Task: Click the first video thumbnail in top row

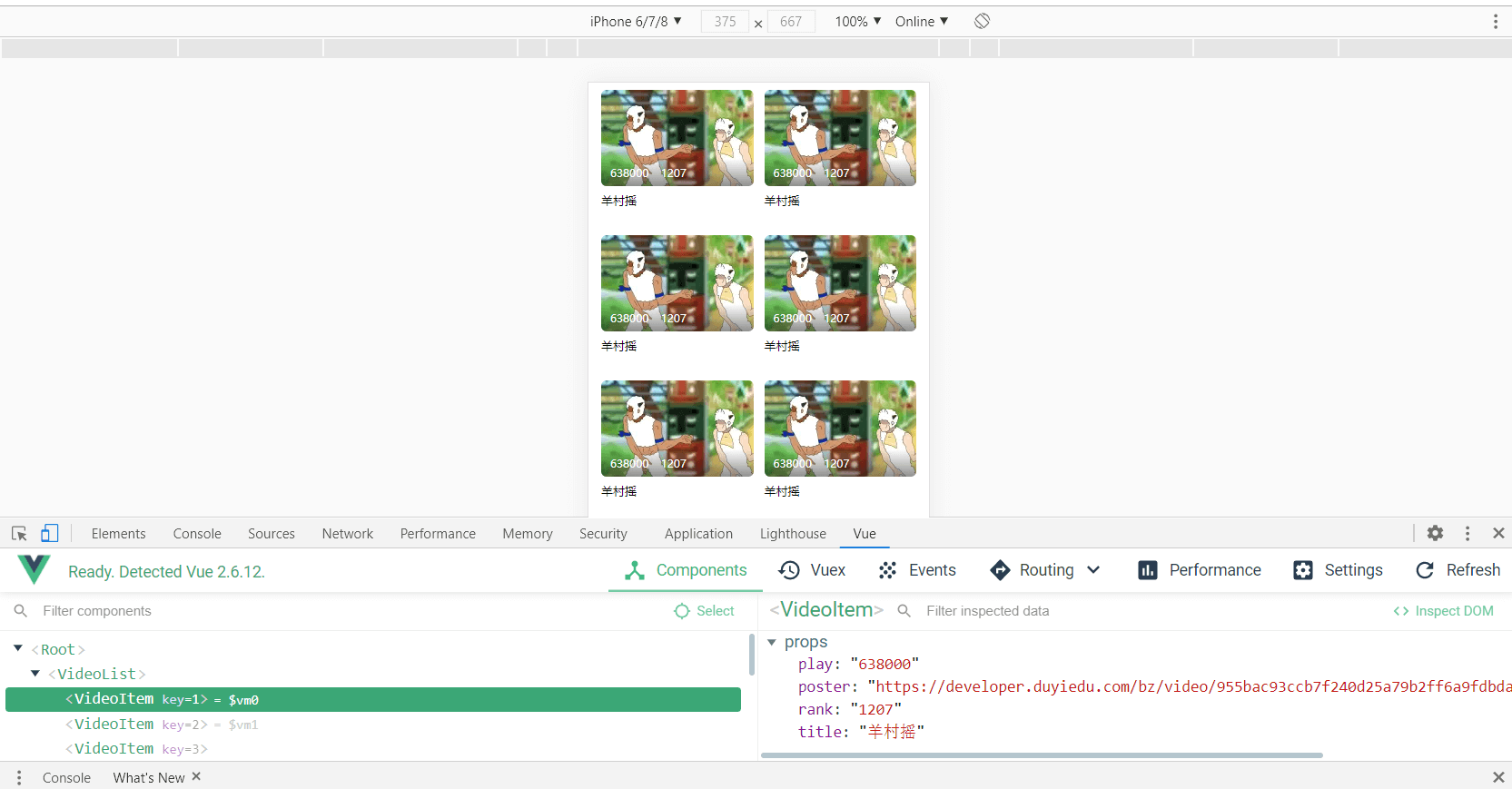Action: (x=677, y=138)
